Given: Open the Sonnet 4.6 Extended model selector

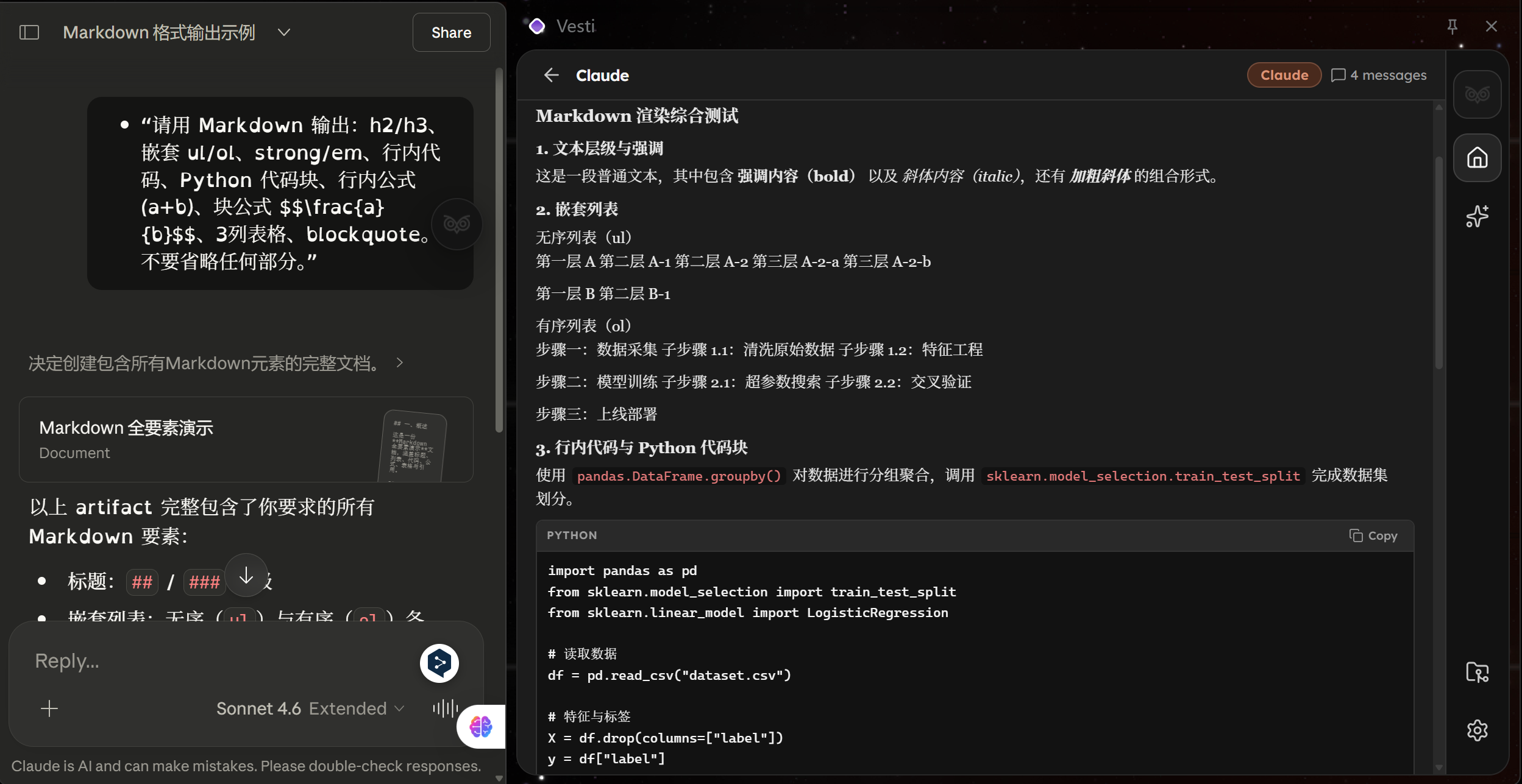Looking at the screenshot, I should point(310,708).
